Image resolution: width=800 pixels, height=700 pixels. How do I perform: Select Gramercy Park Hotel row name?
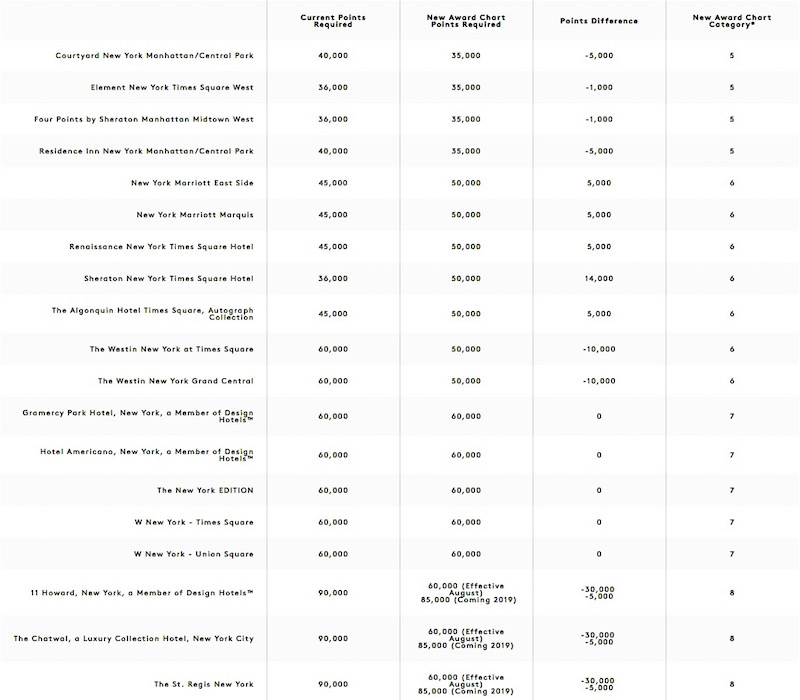point(138,416)
